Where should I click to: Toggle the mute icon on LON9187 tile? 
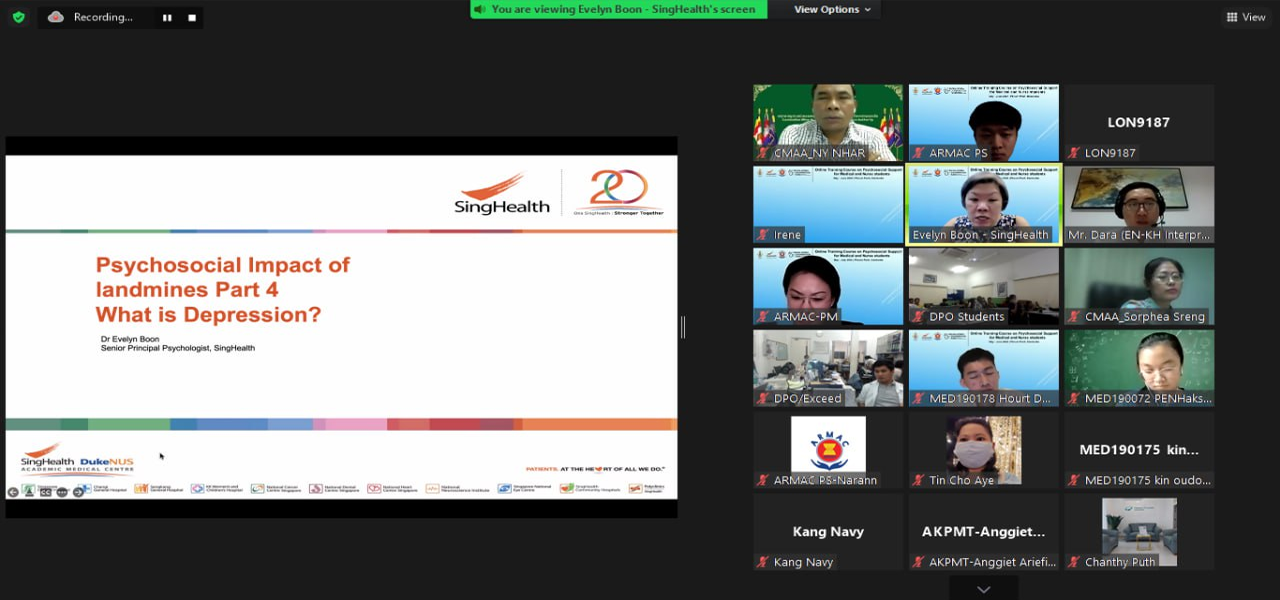tap(1074, 152)
